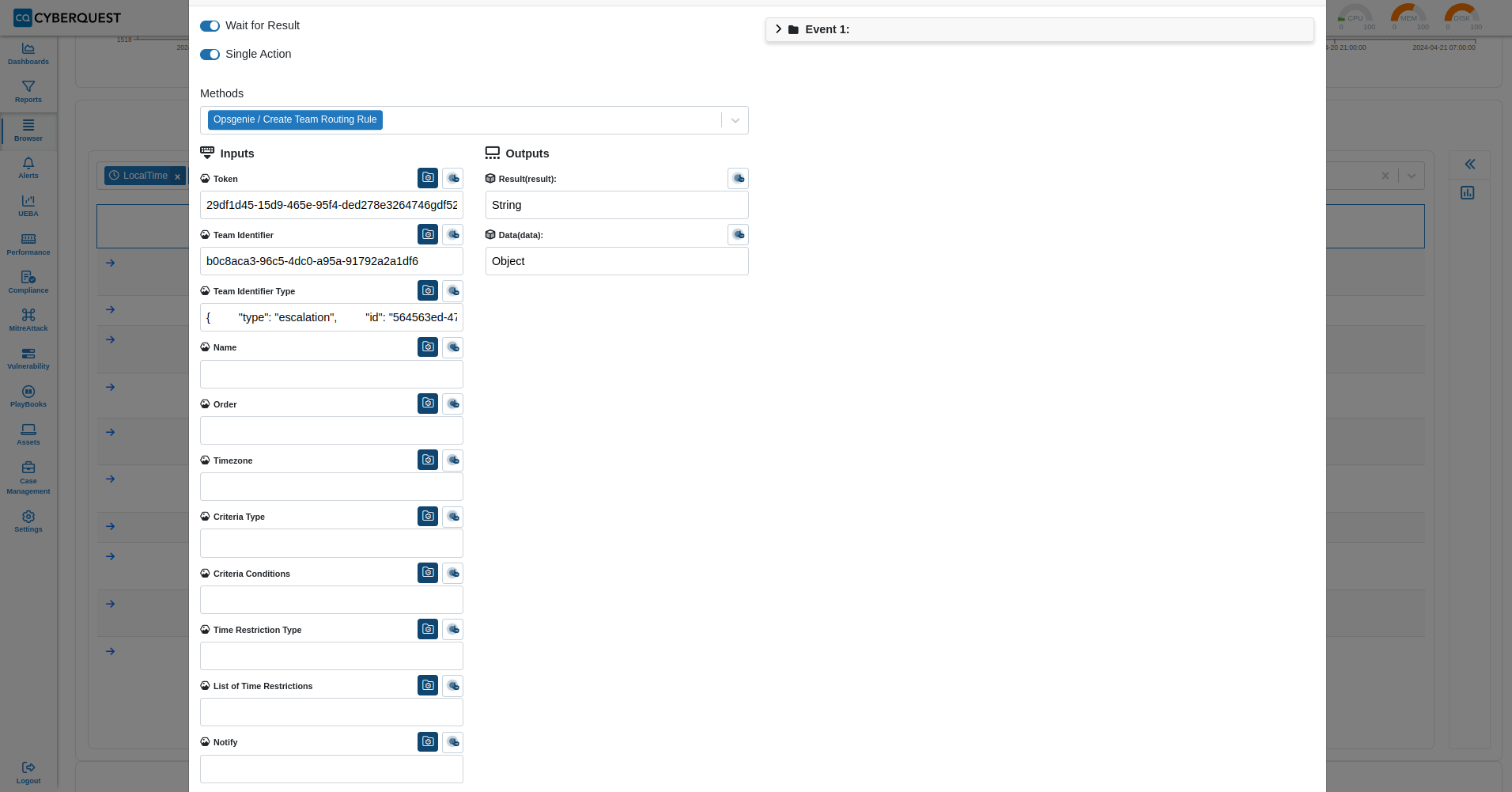Open Compliance in the sidebar
The width and height of the screenshot is (1512, 792).
28,282
